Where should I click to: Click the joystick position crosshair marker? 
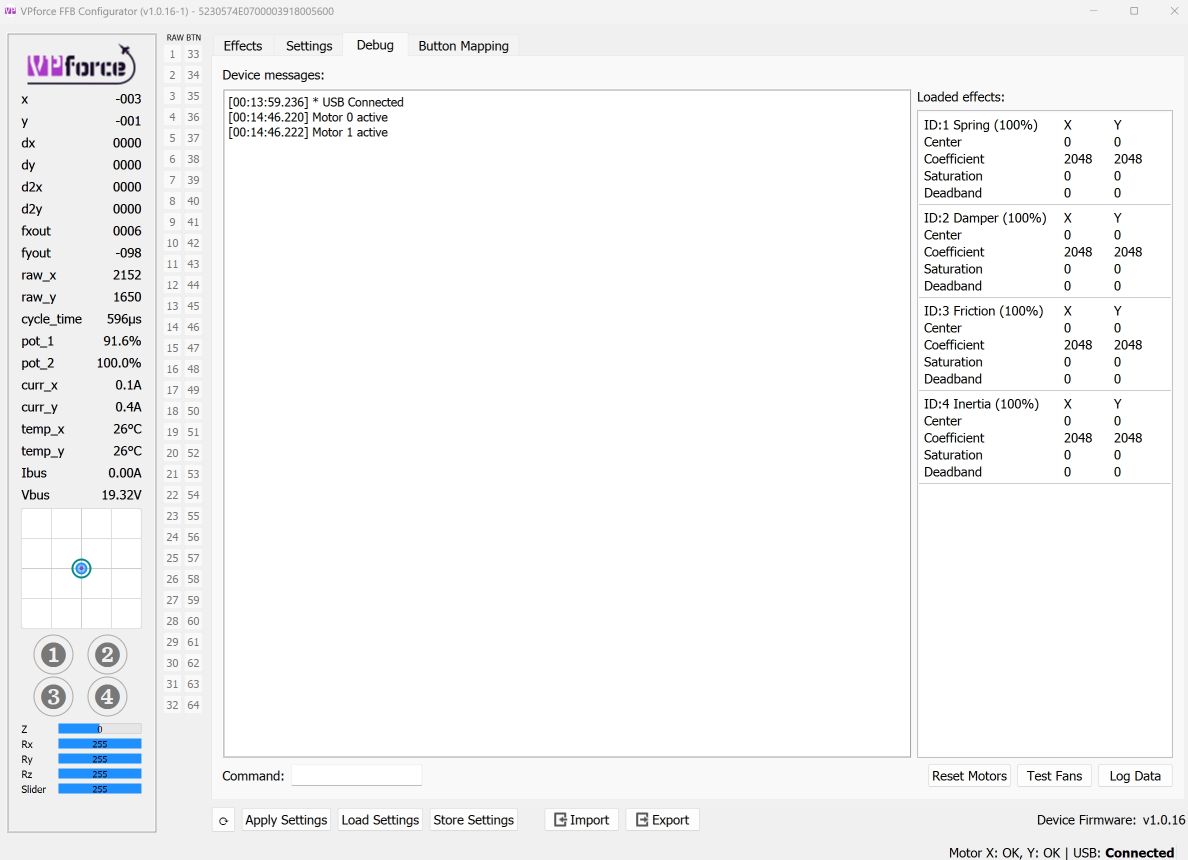click(x=81, y=568)
